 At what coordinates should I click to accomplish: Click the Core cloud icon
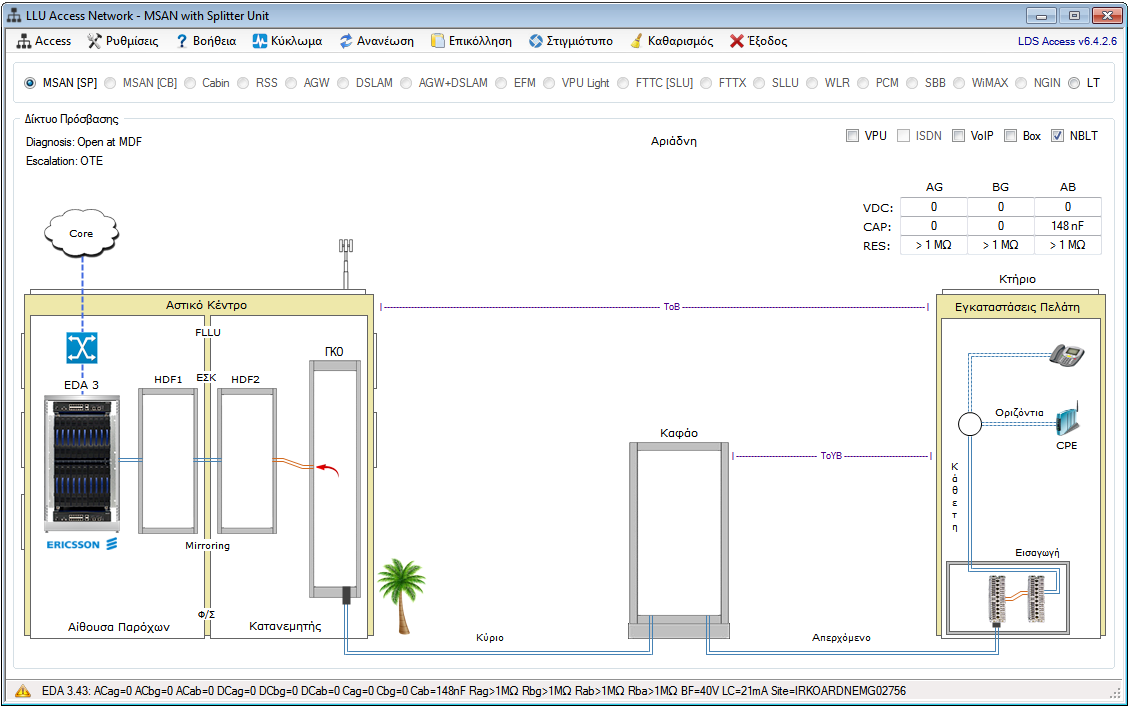click(x=81, y=234)
